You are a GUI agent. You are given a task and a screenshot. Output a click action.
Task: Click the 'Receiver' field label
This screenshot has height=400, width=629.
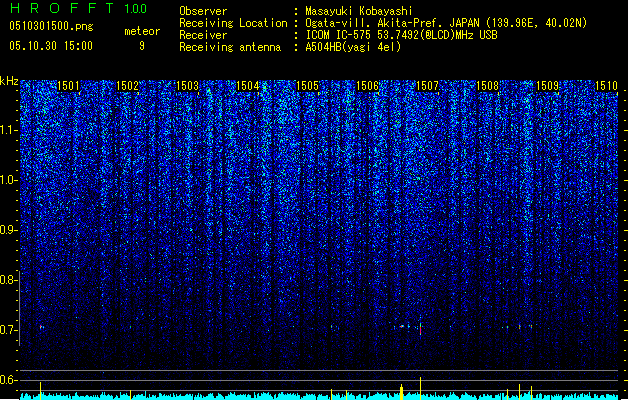point(203,35)
